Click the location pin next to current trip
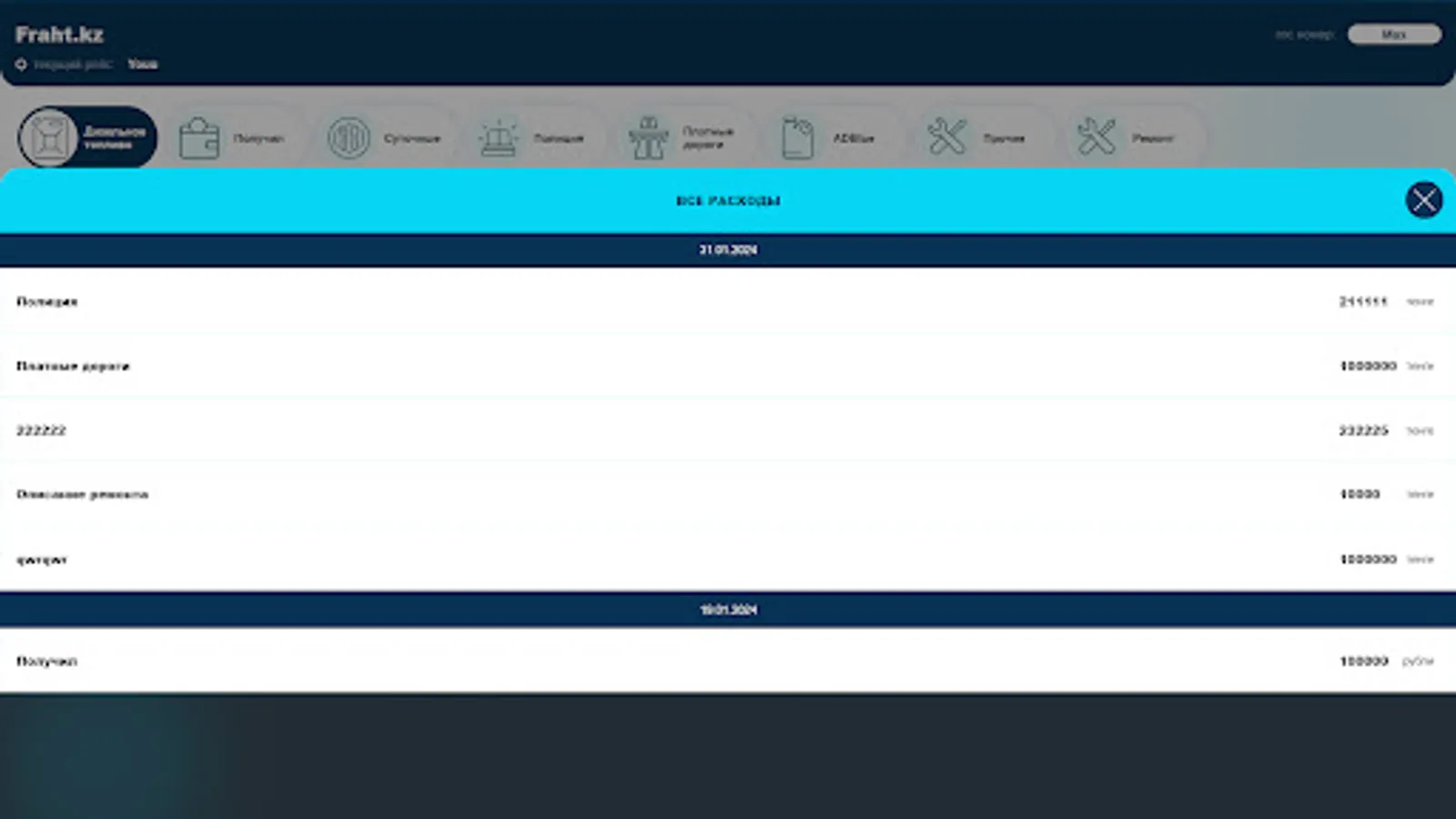The image size is (1456, 819). [21, 64]
